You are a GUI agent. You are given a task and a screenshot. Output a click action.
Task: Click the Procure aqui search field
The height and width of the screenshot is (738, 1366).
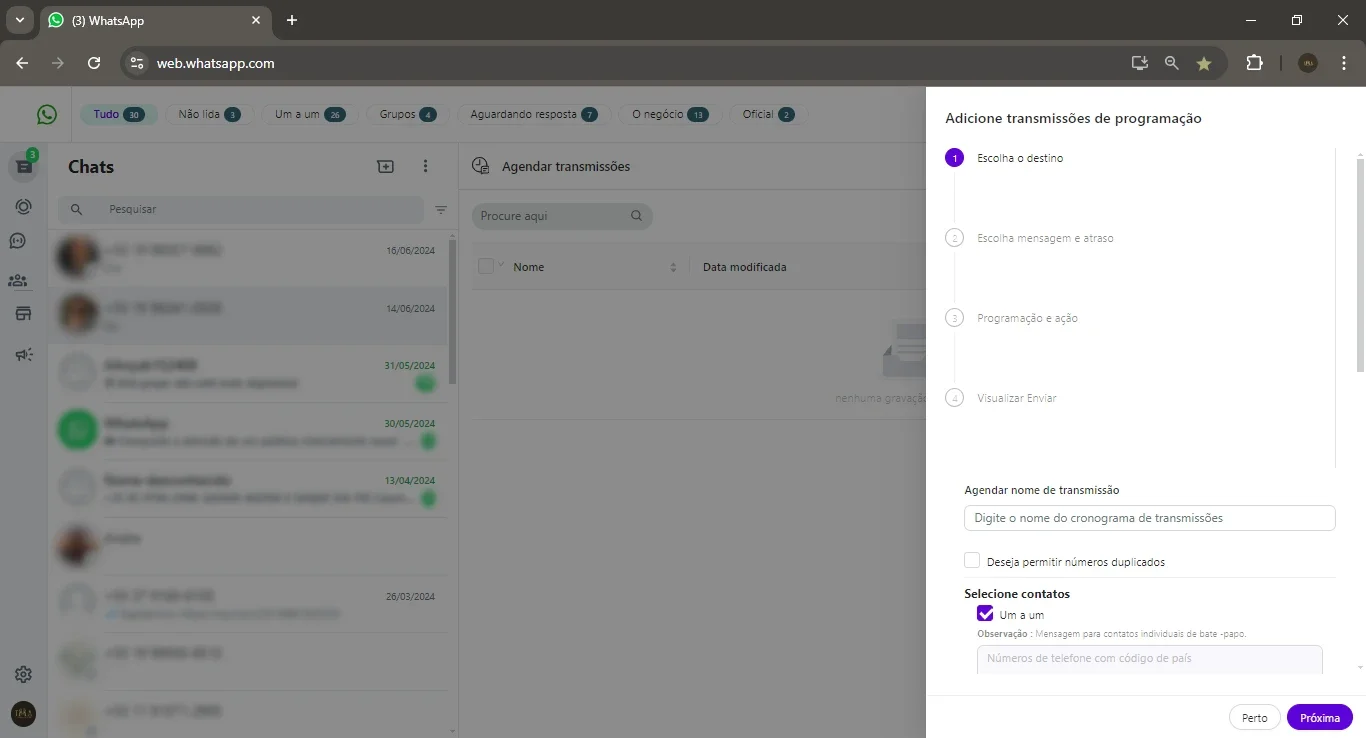tap(562, 216)
